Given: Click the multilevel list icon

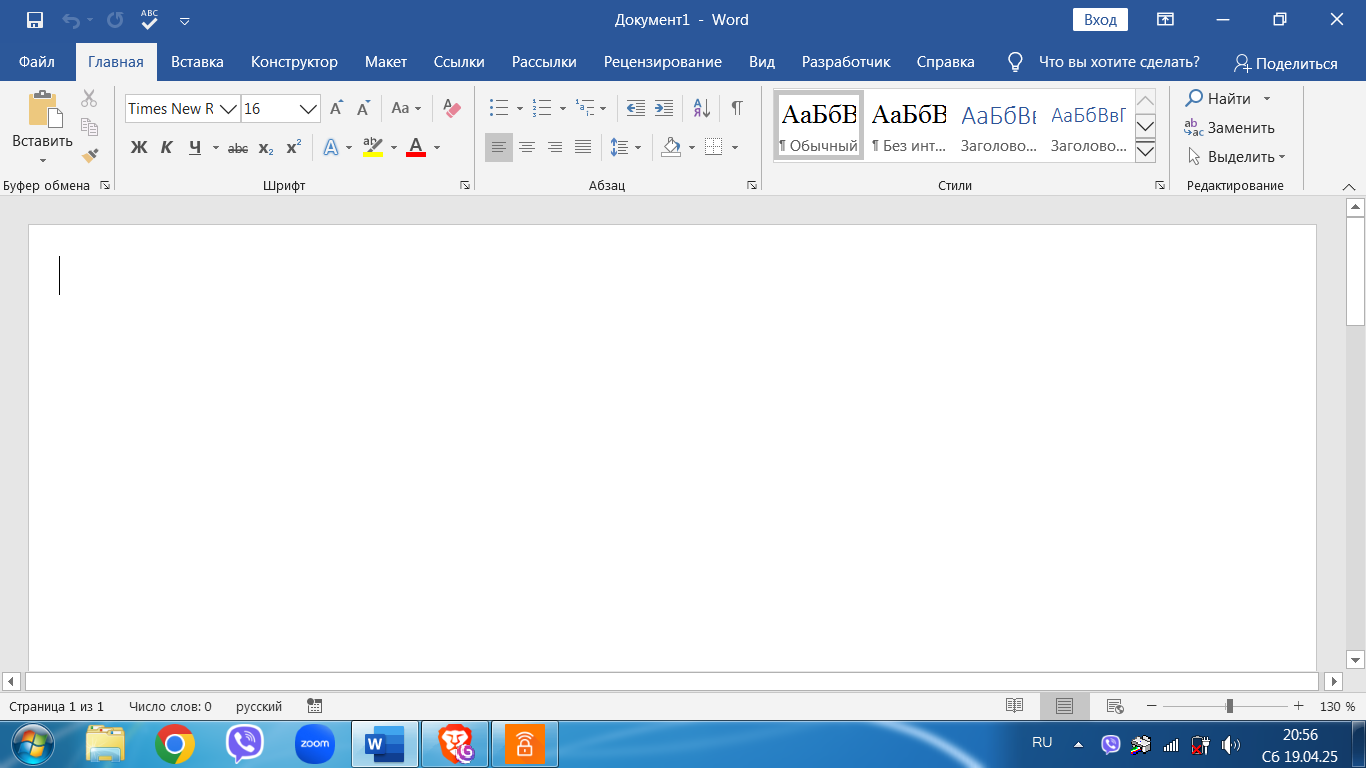Looking at the screenshot, I should coord(585,108).
